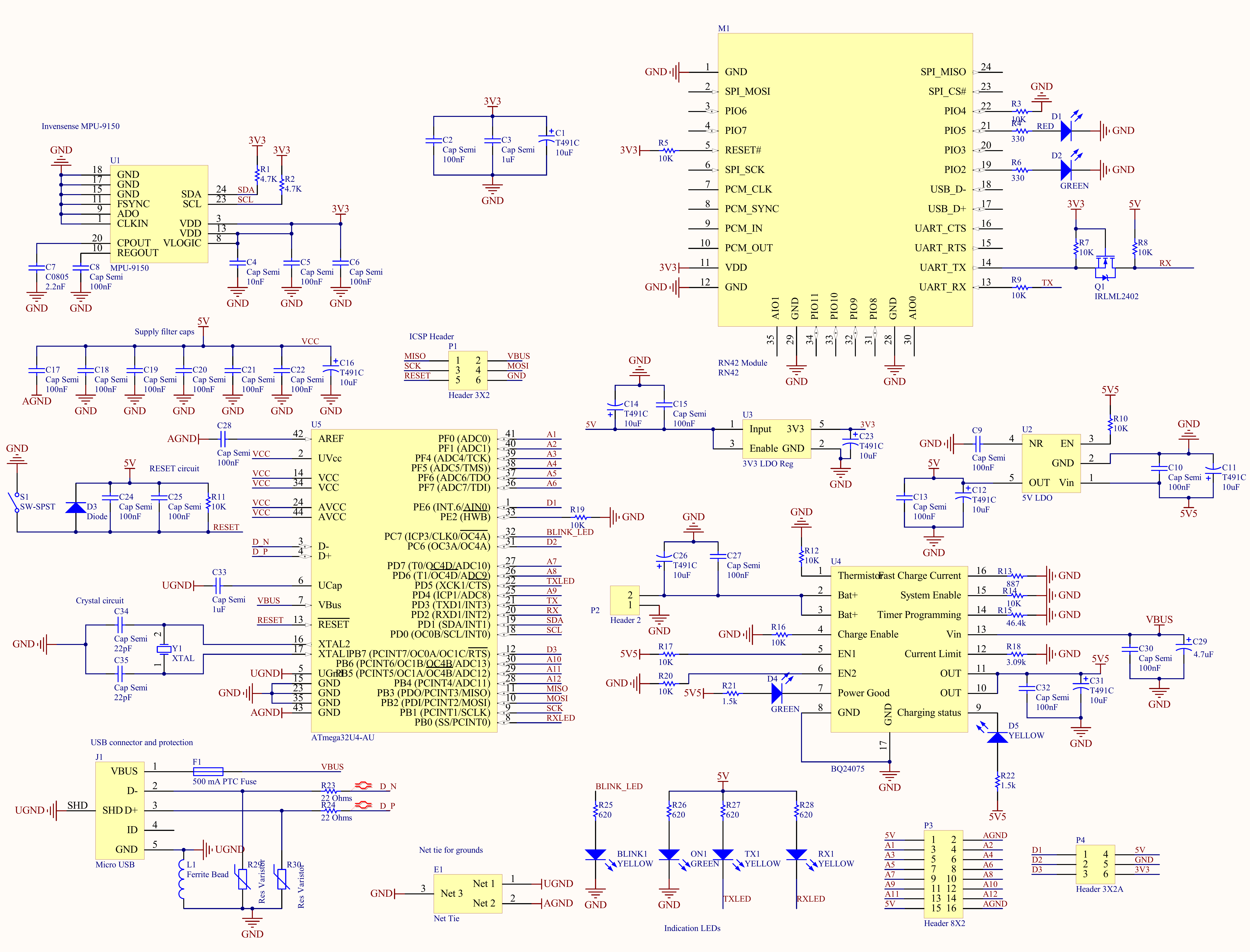Click the 'RXLED' net label under RX1
Image resolution: width=1250 pixels, height=952 pixels.
[810, 899]
